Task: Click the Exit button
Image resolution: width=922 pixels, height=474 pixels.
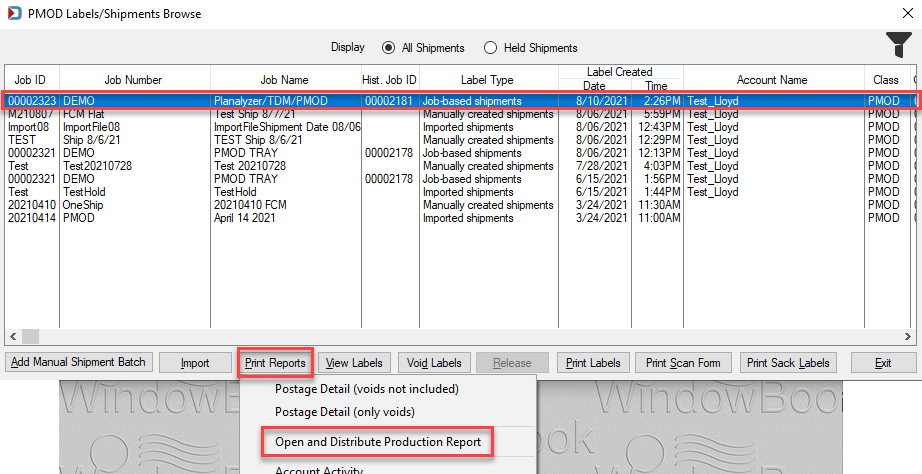Action: (883, 363)
